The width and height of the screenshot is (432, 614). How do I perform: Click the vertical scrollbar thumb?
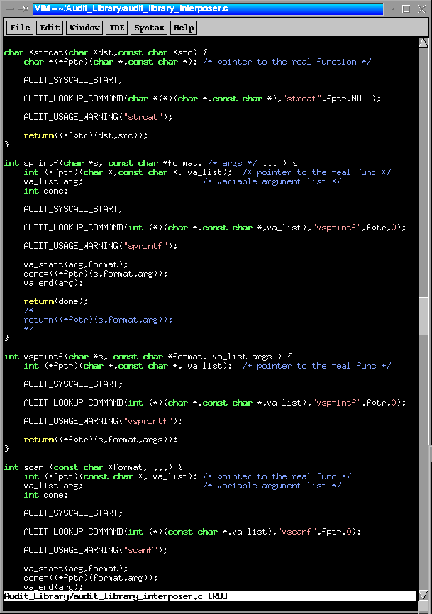click(x=423, y=316)
